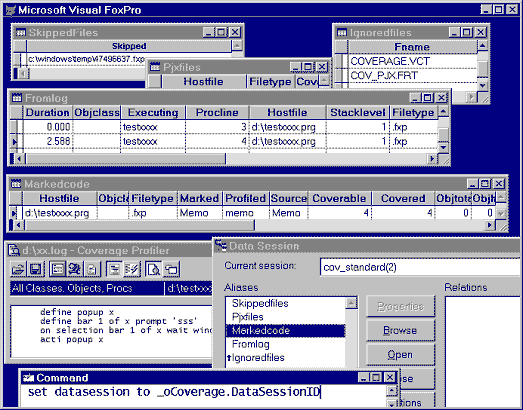Viewport: 523px width, 410px height.
Task: Click Objclass column header in Fromlog
Action: coord(97,112)
